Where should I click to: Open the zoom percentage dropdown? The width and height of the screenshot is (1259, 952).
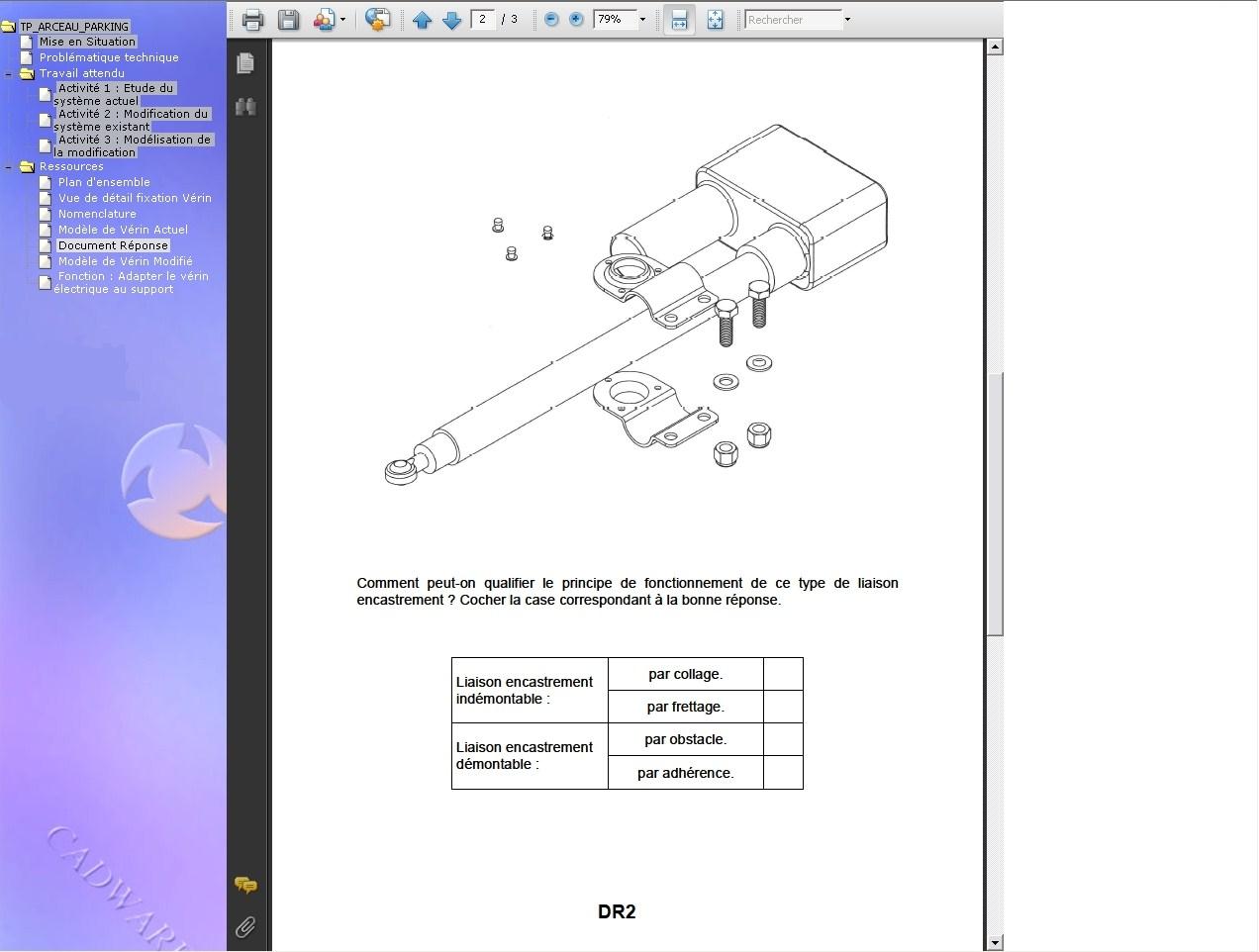pyautogui.click(x=642, y=19)
